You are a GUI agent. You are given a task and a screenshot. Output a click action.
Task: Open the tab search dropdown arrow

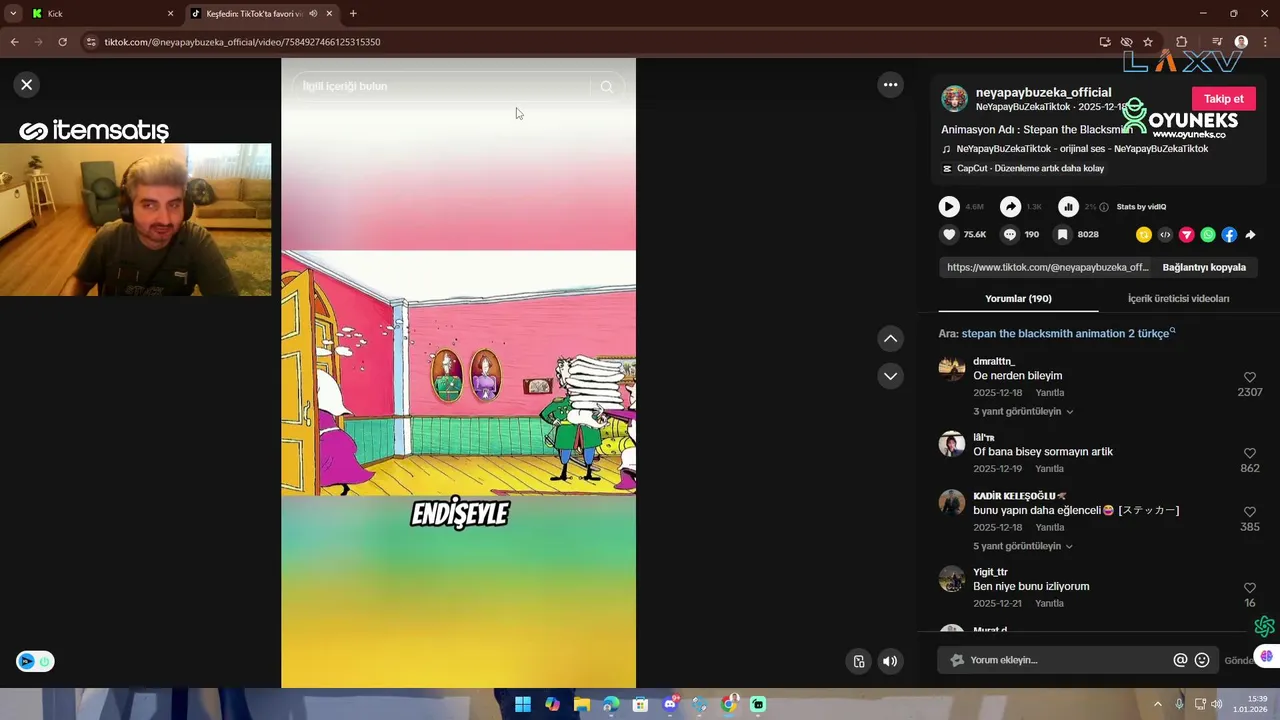pos(12,14)
